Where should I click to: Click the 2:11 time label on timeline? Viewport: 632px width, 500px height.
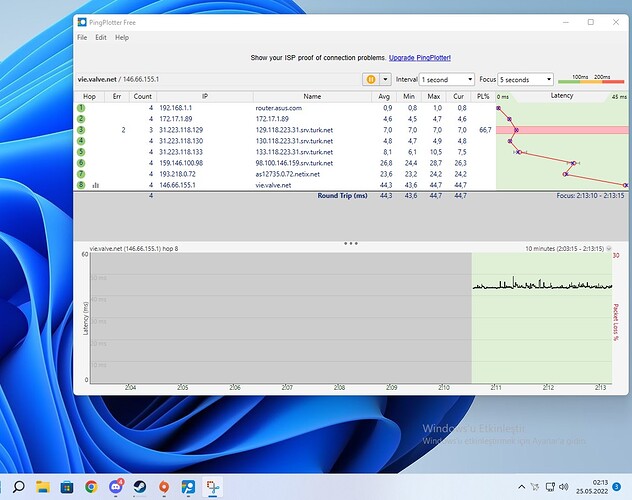click(496, 388)
